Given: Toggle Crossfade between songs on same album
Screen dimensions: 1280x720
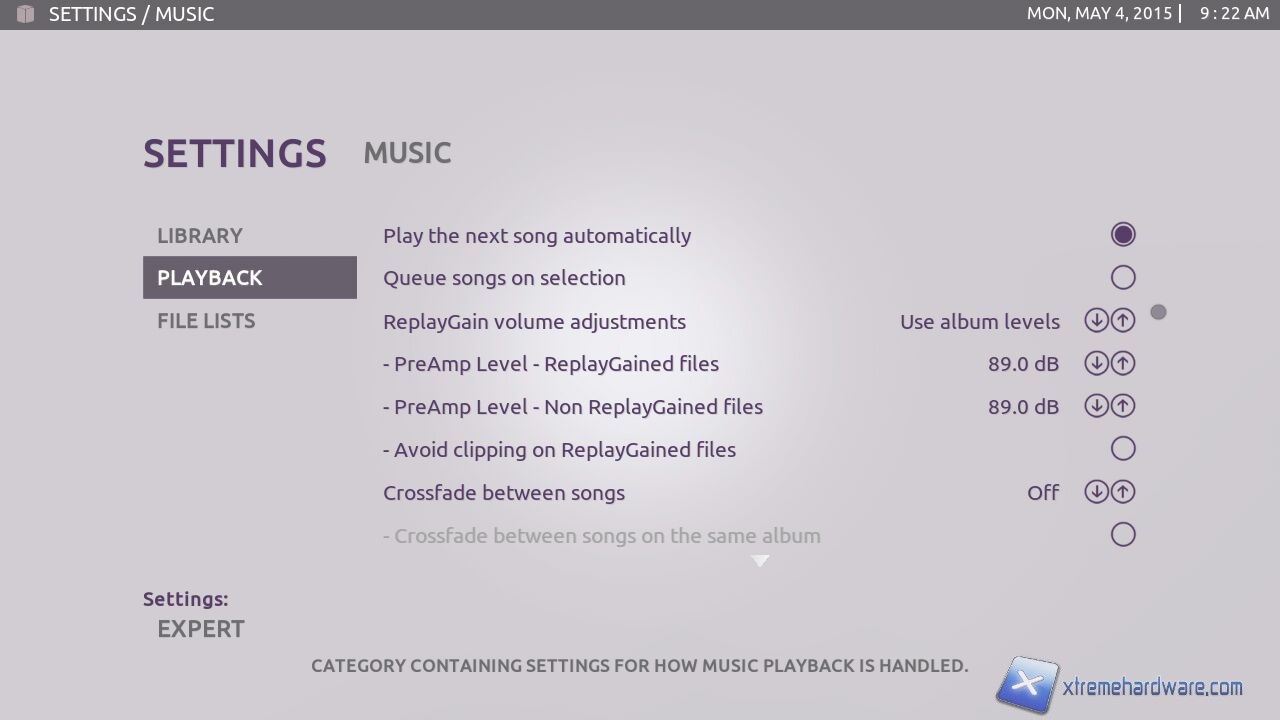Looking at the screenshot, I should point(1123,535).
